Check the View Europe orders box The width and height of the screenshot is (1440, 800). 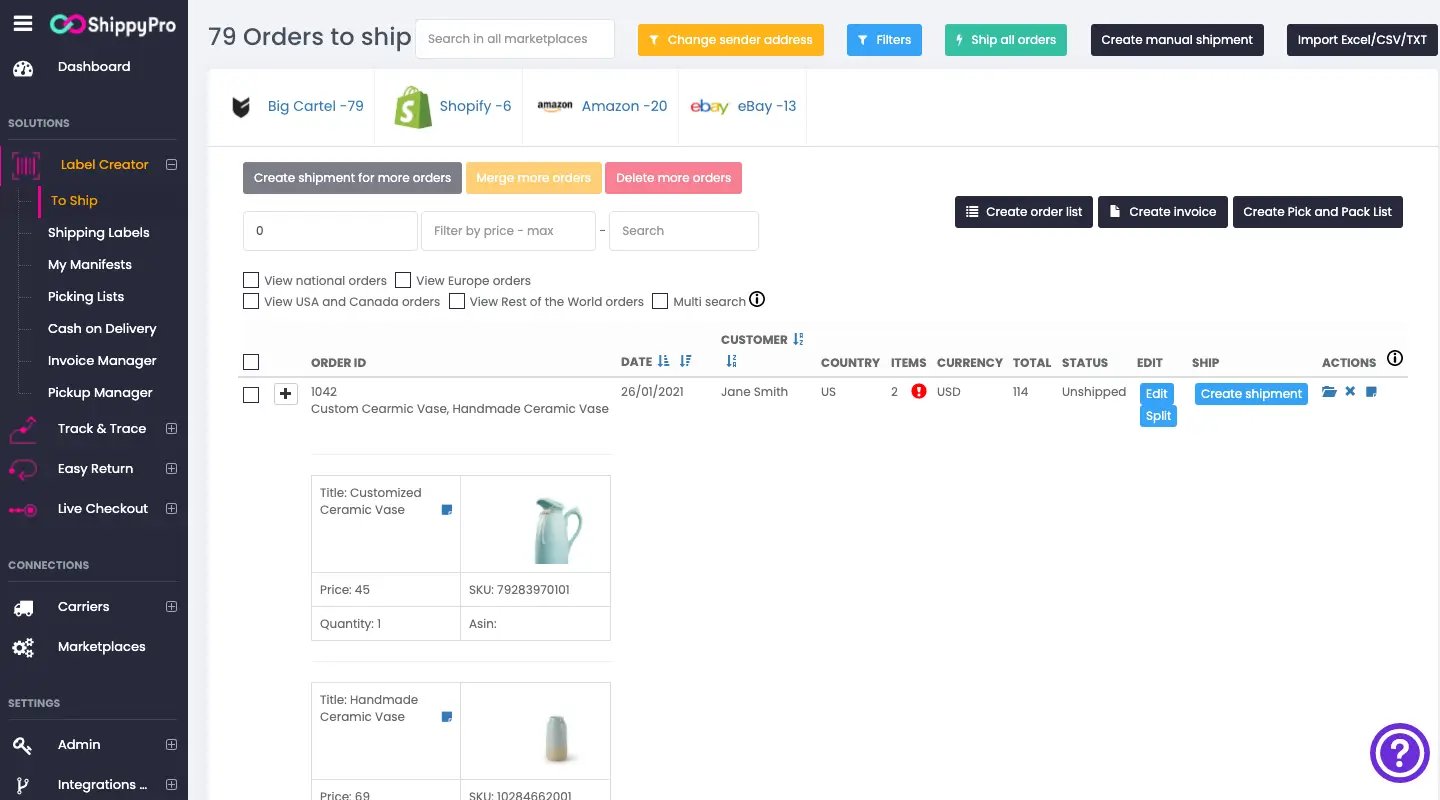point(403,280)
